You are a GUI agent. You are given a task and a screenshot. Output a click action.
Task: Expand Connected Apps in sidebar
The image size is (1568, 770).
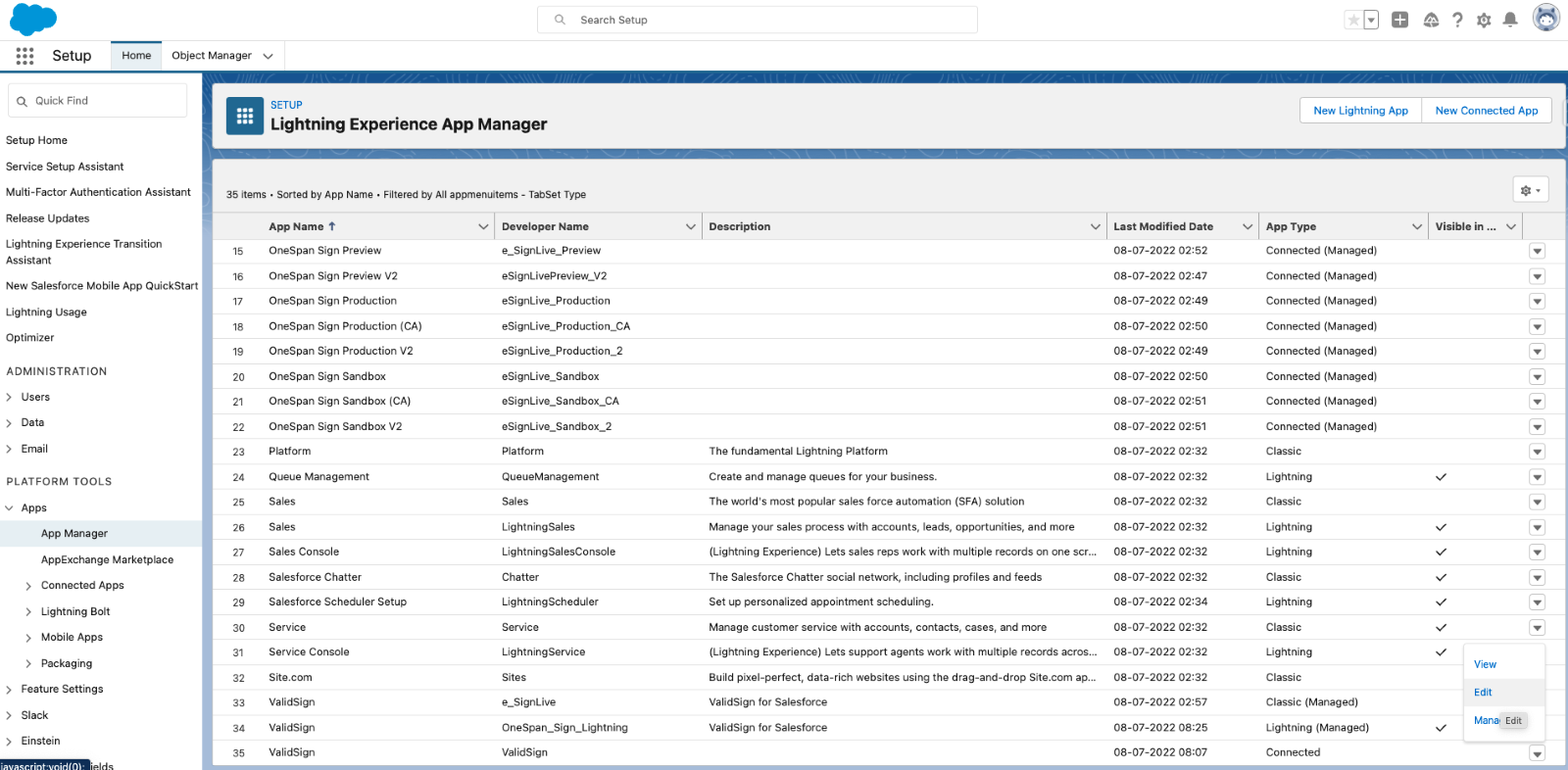coord(28,586)
